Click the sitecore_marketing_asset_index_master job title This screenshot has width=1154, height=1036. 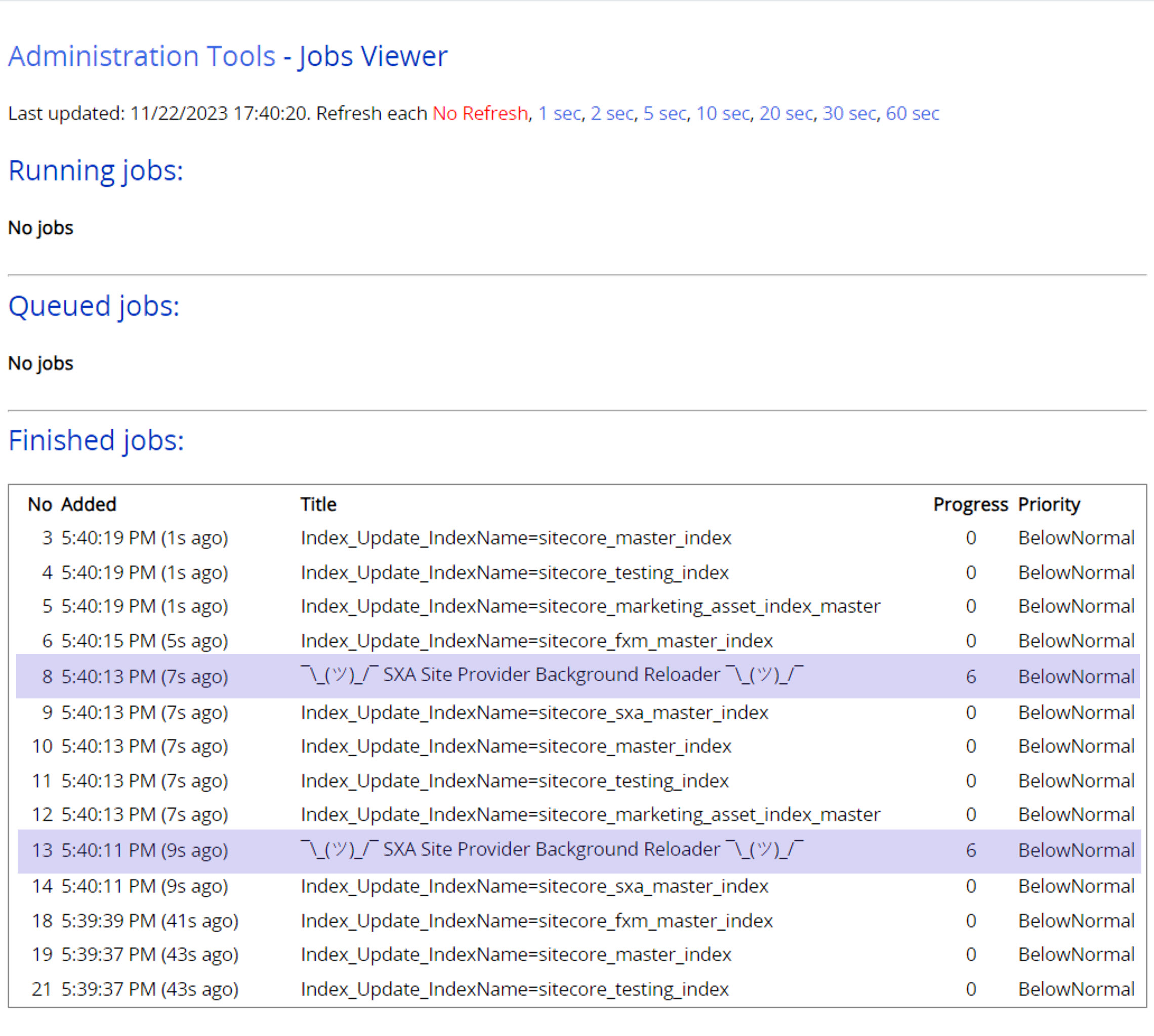pyautogui.click(x=590, y=606)
